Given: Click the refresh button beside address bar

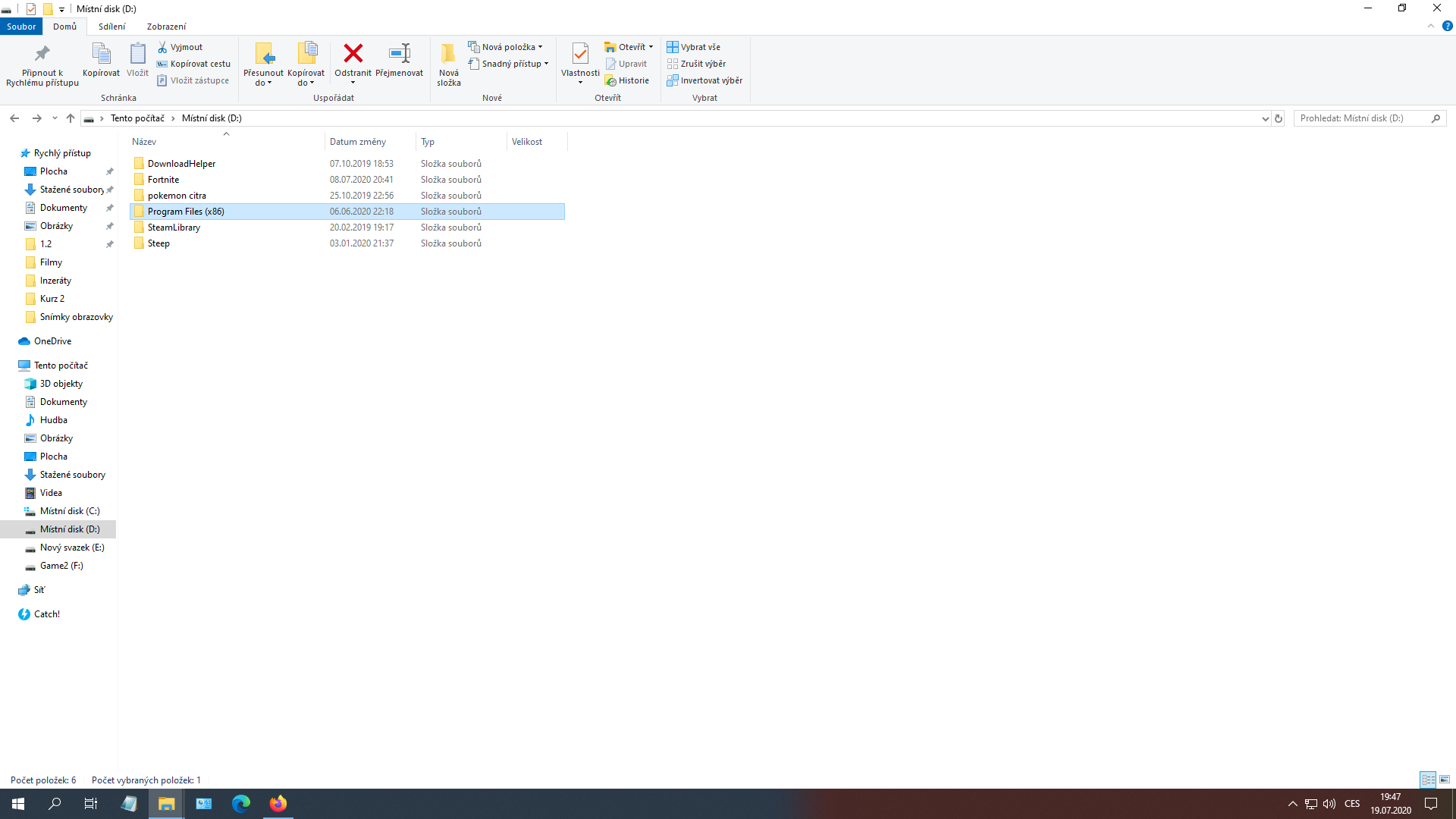Looking at the screenshot, I should point(1279,118).
